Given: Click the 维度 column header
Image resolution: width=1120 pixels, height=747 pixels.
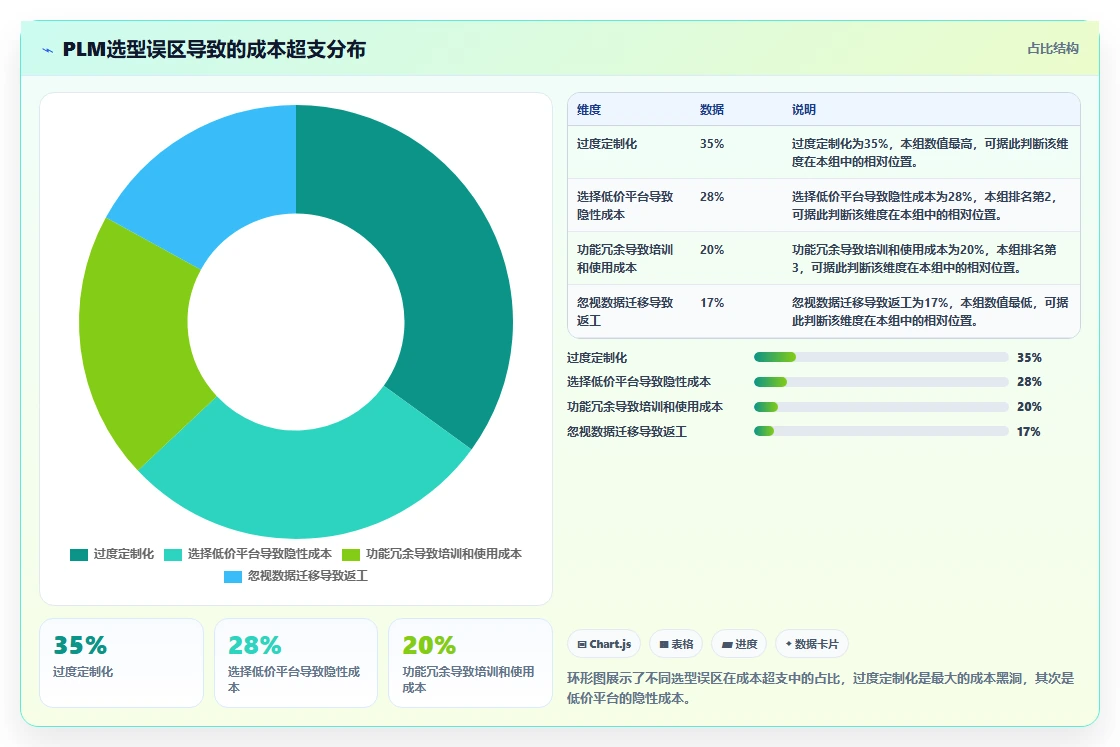Looking at the screenshot, I should tap(589, 110).
